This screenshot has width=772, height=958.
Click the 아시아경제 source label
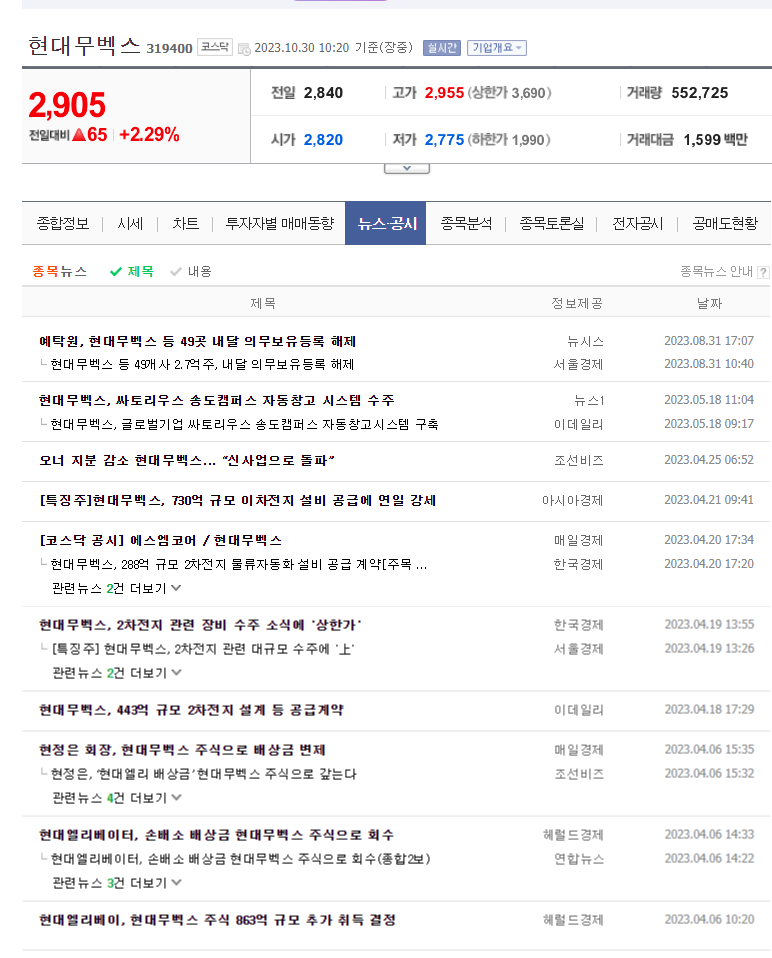(572, 501)
